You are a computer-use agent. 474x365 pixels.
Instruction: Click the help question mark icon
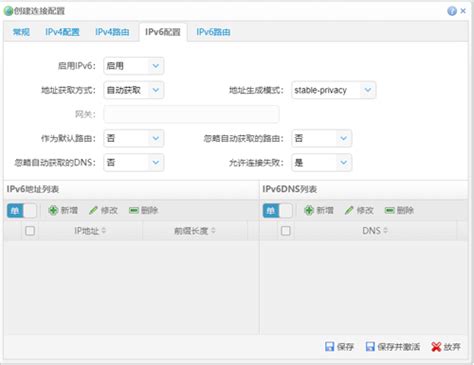coord(452,11)
